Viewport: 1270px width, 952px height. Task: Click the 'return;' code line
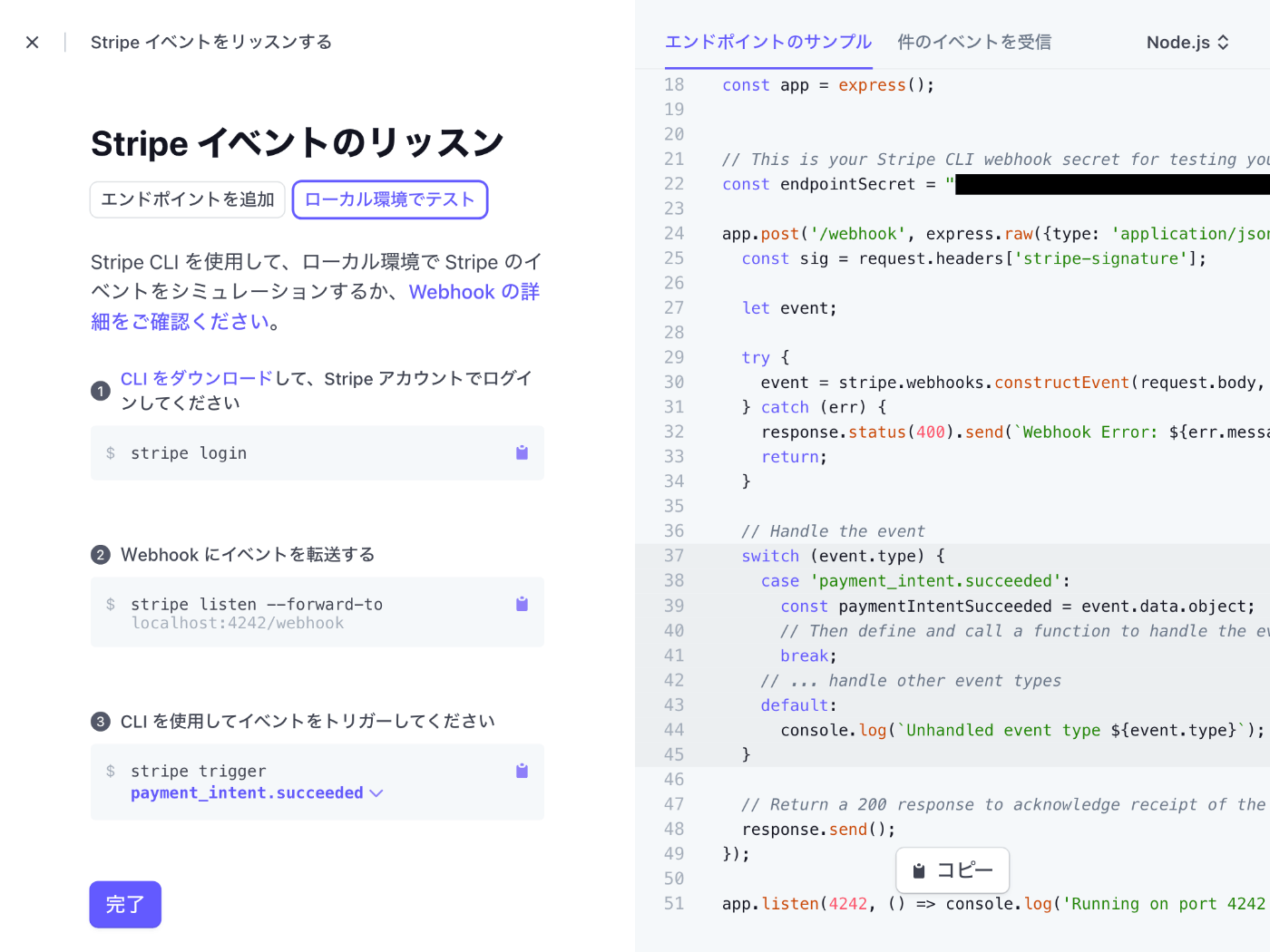tap(795, 457)
